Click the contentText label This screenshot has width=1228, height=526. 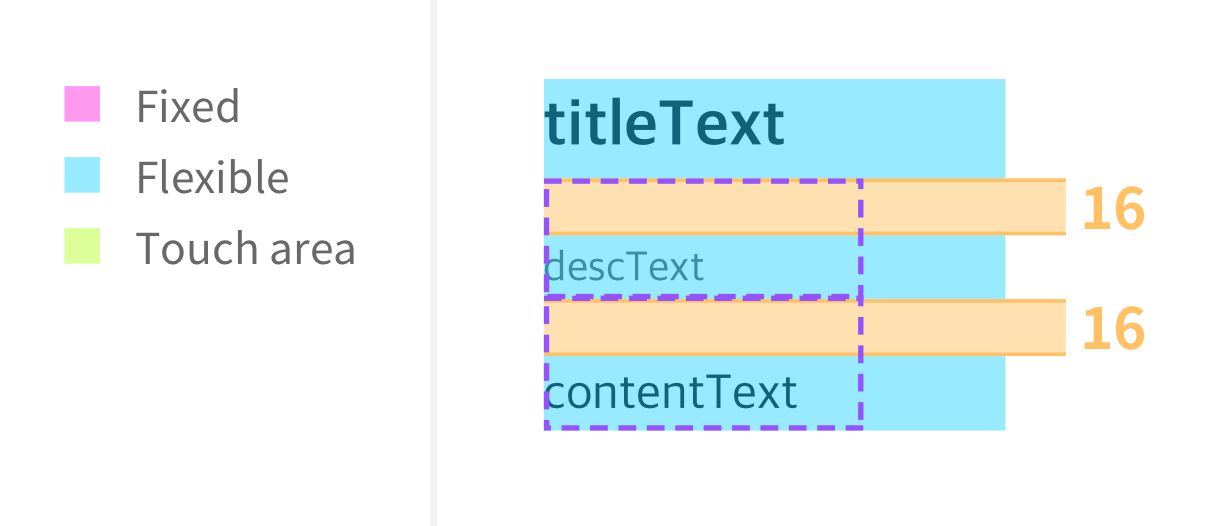671,392
